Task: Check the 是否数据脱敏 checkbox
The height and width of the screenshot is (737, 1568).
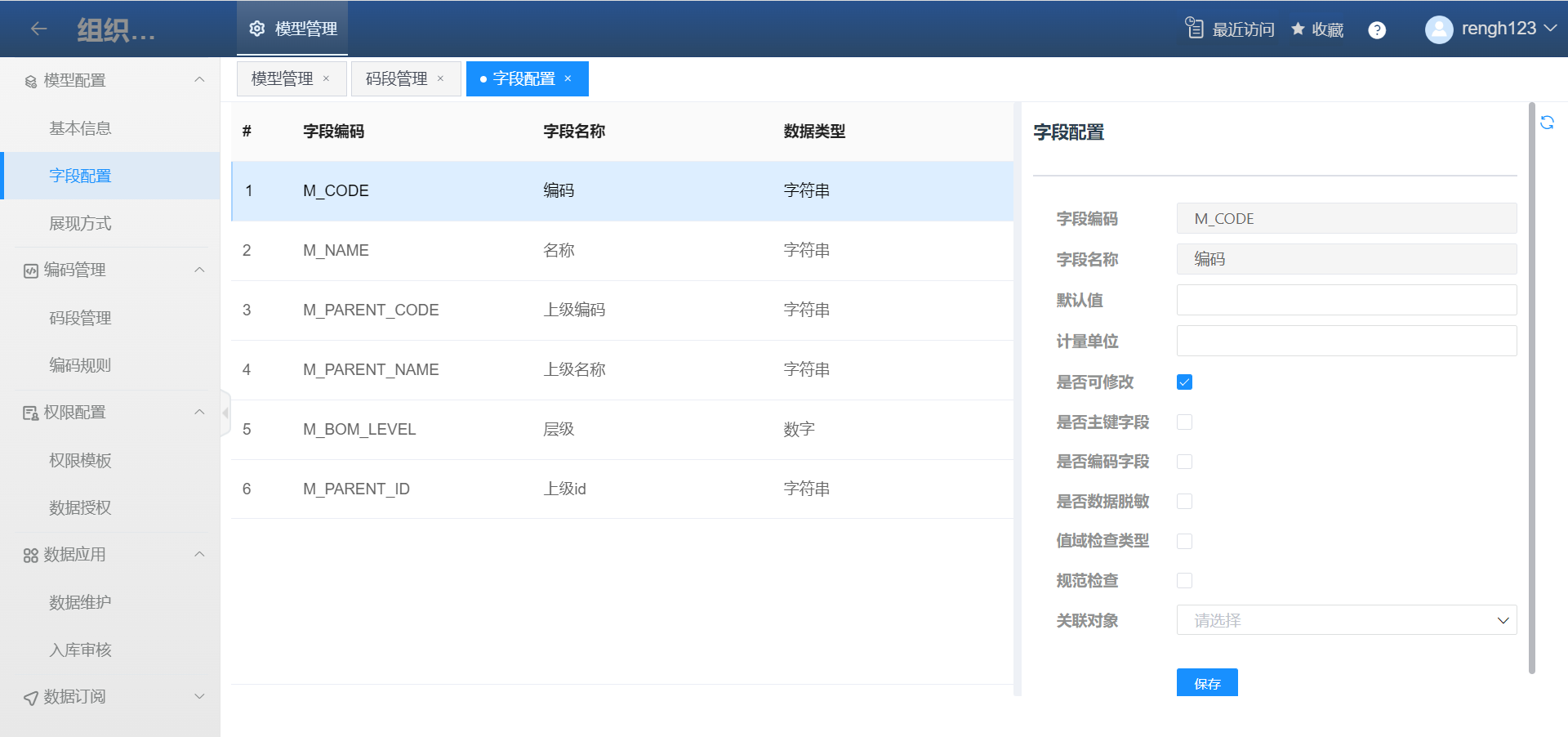Action: click(1184, 502)
